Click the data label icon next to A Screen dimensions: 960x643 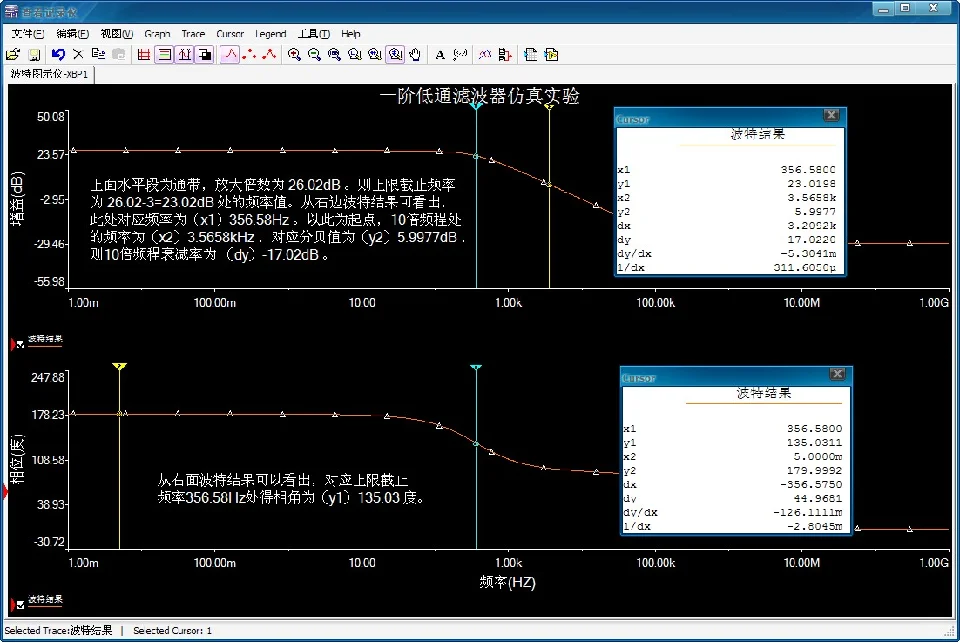point(460,55)
